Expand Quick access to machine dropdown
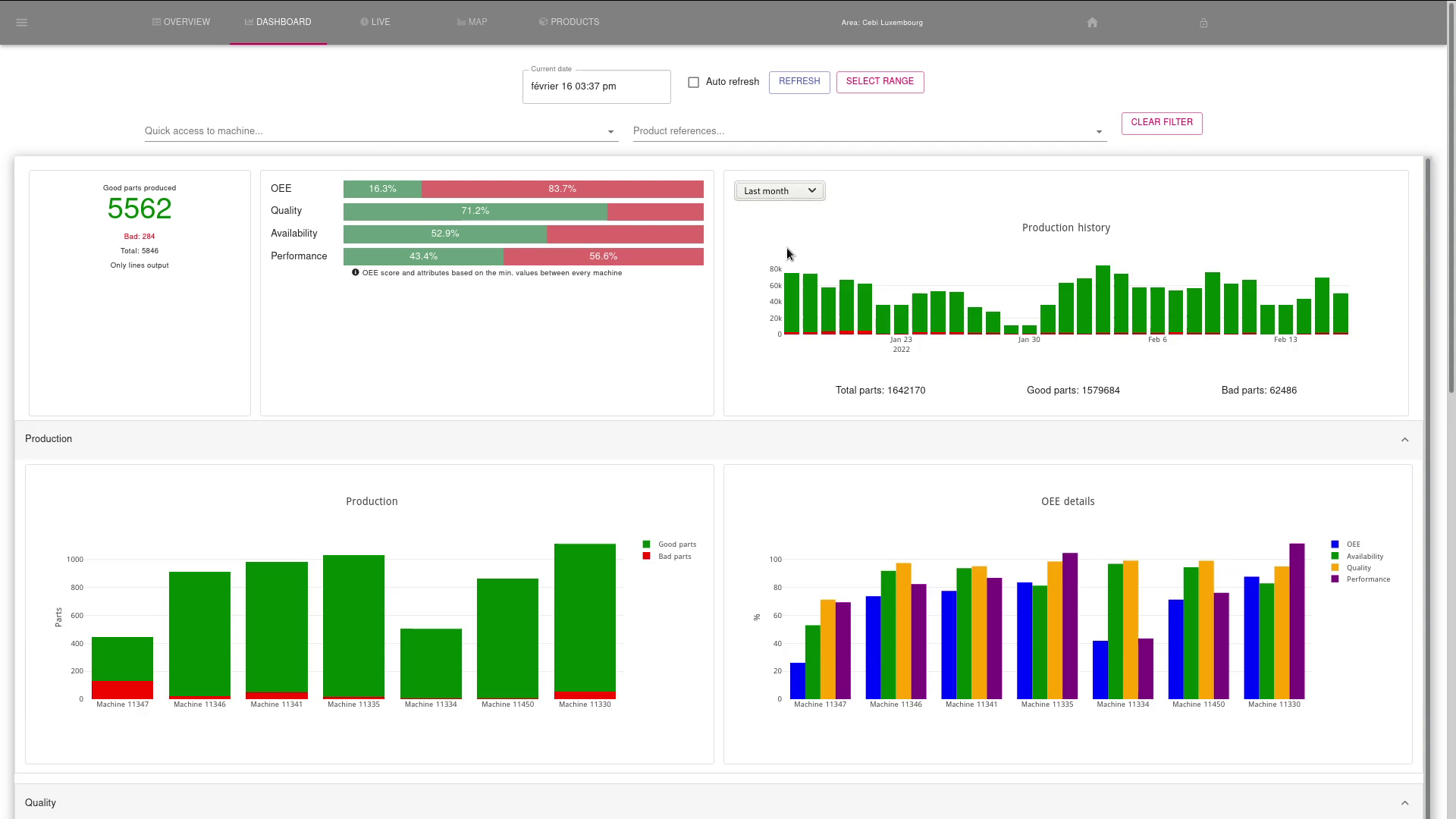Screen dimensions: 1456x819 [x=610, y=132]
